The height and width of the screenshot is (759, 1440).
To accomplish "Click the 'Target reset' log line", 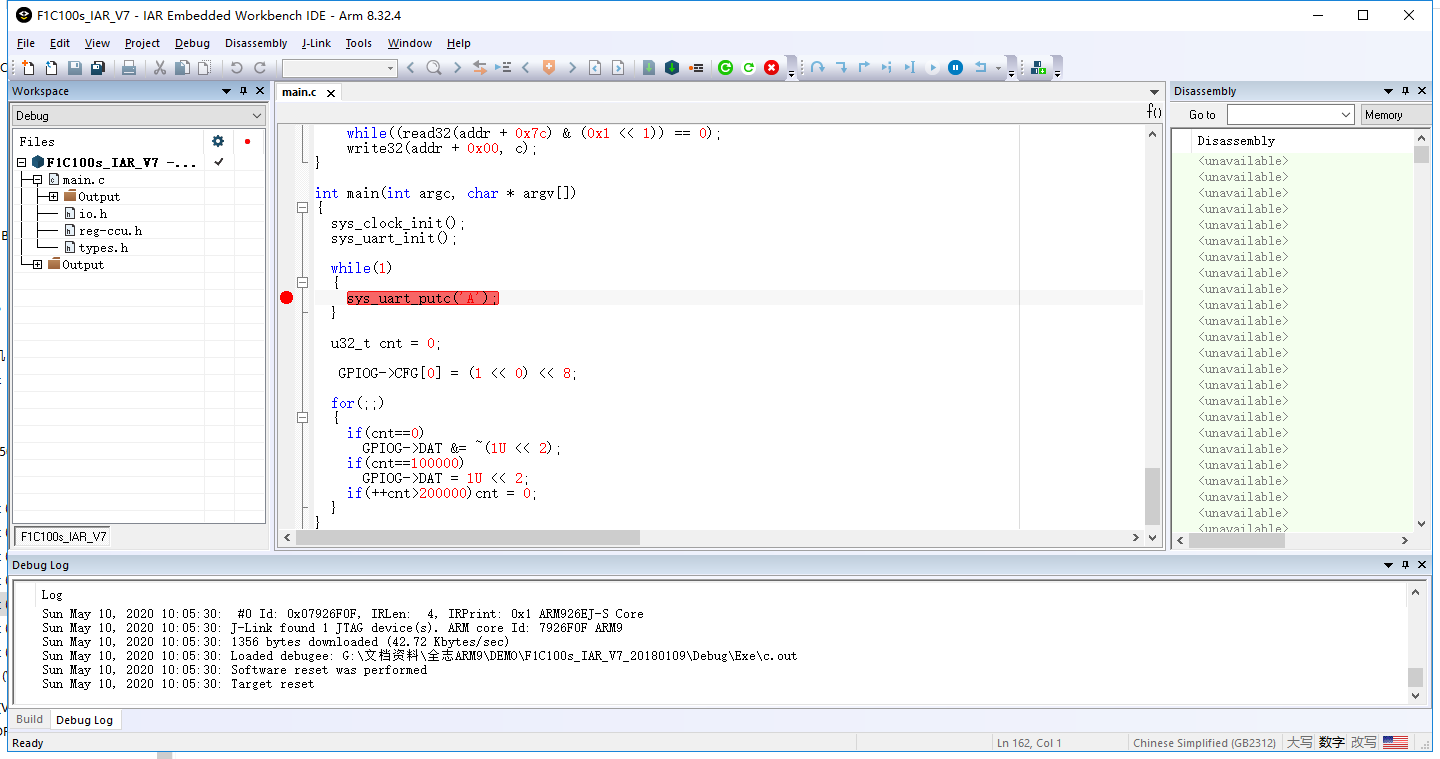I will pyautogui.click(x=272, y=684).
